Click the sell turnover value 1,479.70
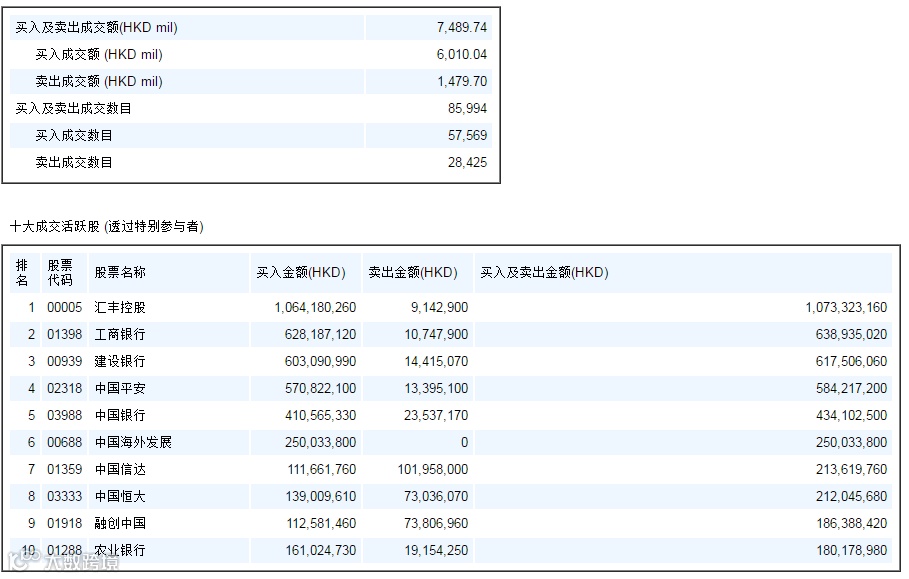 click(x=461, y=81)
